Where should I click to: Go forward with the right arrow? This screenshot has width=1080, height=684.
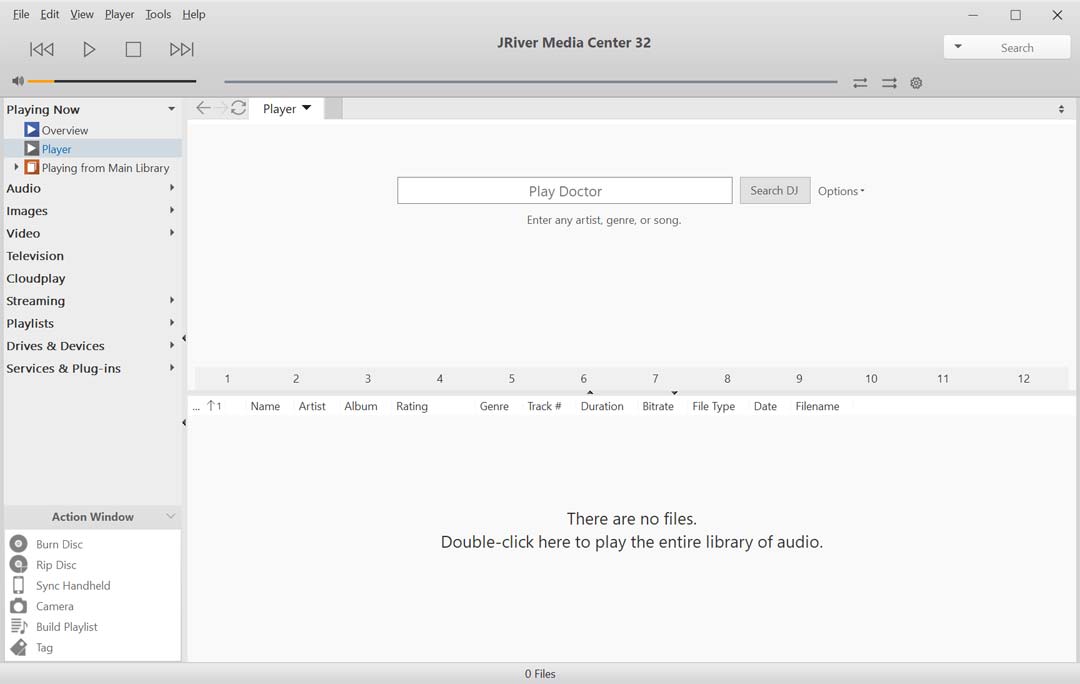pyautogui.click(x=220, y=107)
